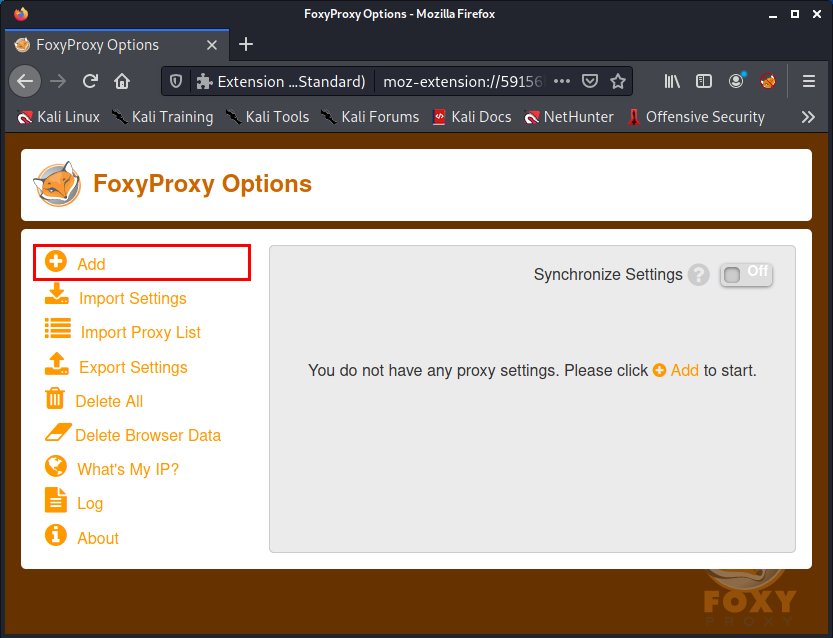Click the Export Settings upload icon
Image resolution: width=833 pixels, height=638 pixels.
[x=57, y=363]
